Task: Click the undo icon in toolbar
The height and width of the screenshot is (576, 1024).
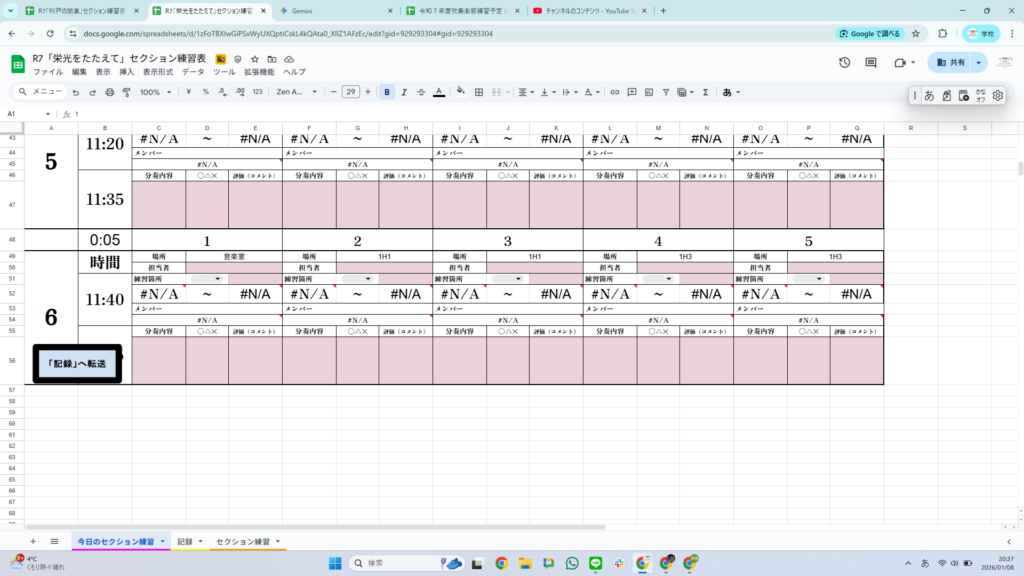Action: click(x=76, y=92)
